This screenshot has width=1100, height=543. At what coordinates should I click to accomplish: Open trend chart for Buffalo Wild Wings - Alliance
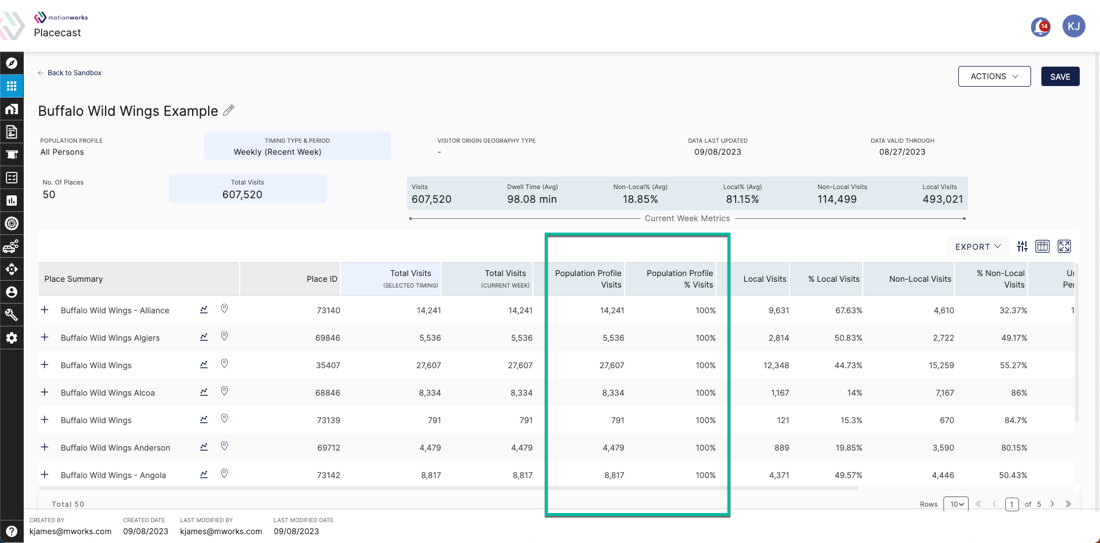(x=204, y=309)
